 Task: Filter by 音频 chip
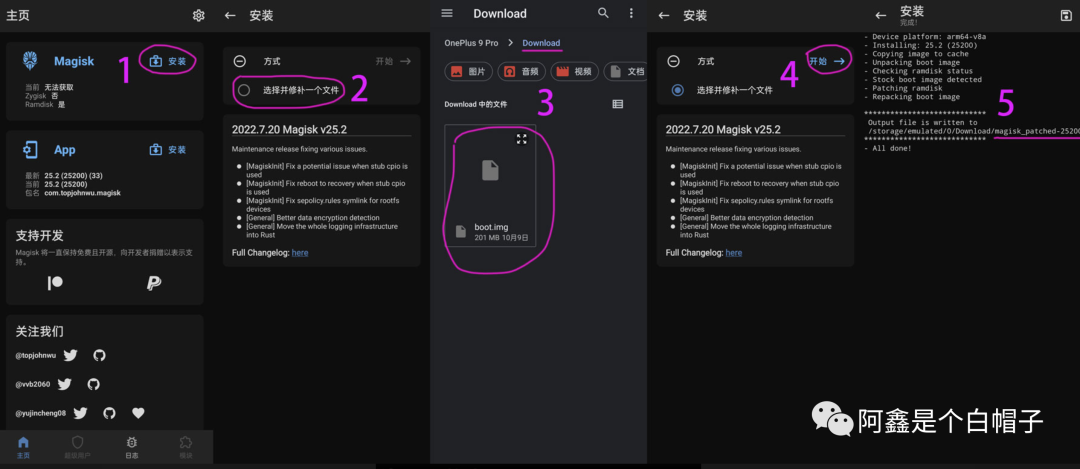(x=521, y=71)
